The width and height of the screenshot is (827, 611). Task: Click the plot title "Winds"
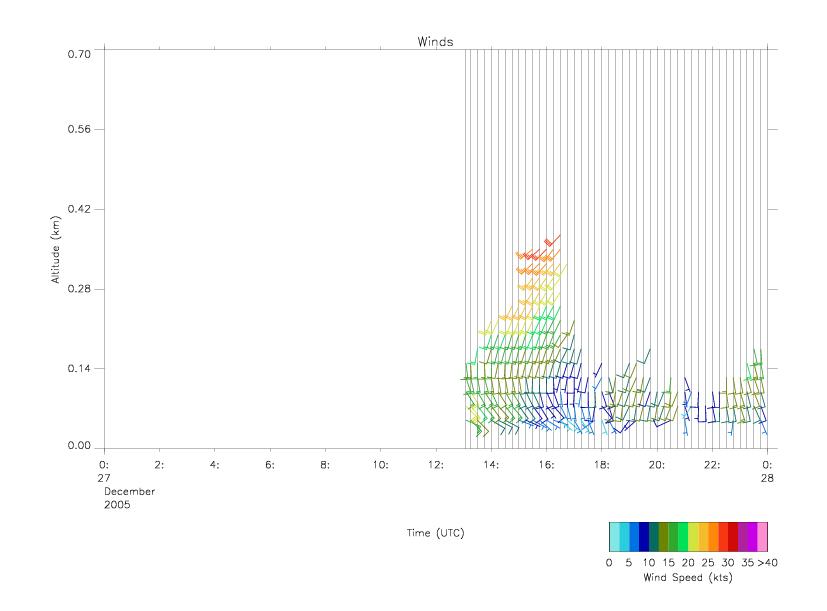click(435, 42)
